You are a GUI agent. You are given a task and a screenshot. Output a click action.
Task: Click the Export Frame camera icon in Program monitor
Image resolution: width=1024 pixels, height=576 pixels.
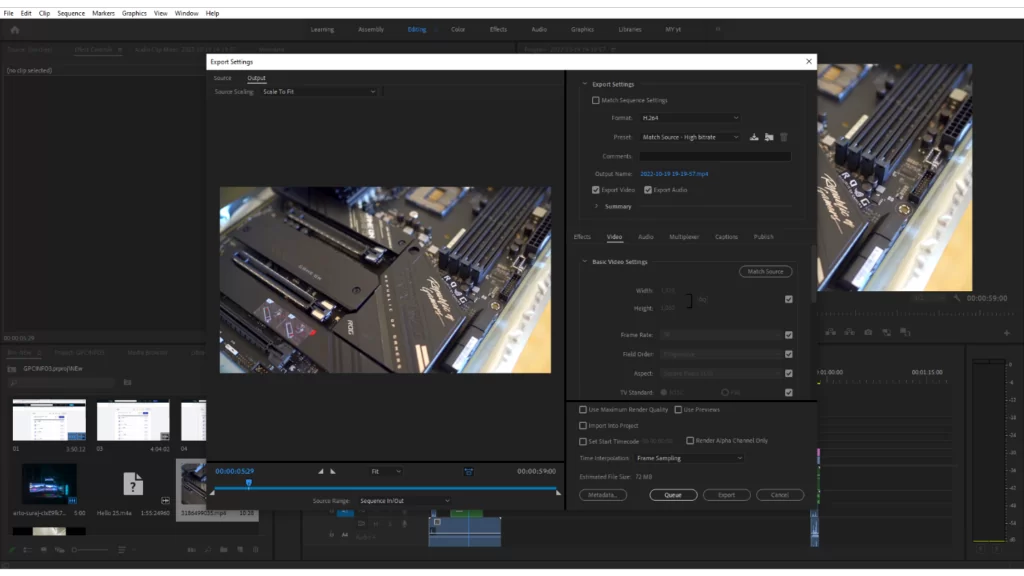(868, 332)
